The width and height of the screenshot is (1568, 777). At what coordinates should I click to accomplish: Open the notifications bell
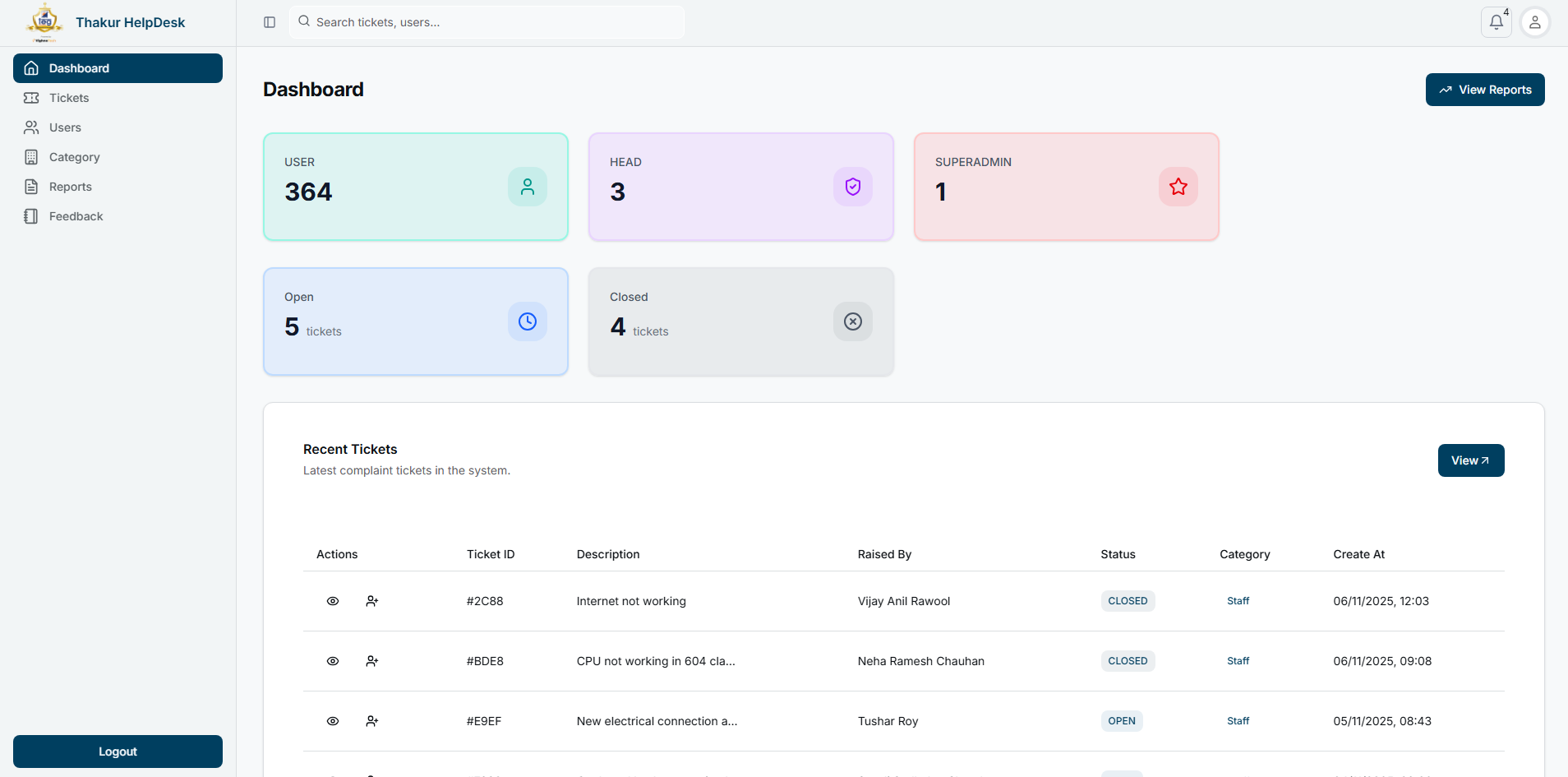click(x=1496, y=22)
